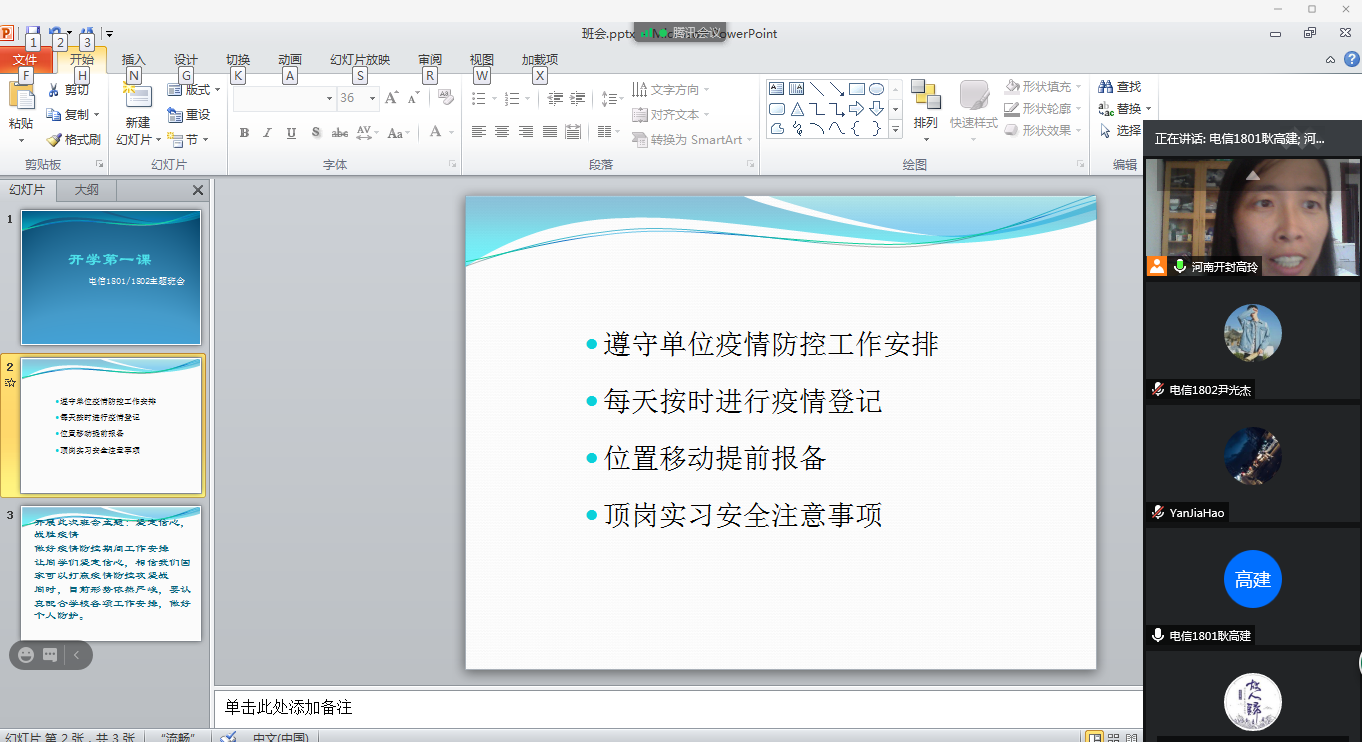This screenshot has width=1362, height=742.
Task: Click the Format Painter (格式刷) icon
Action: click(54, 140)
